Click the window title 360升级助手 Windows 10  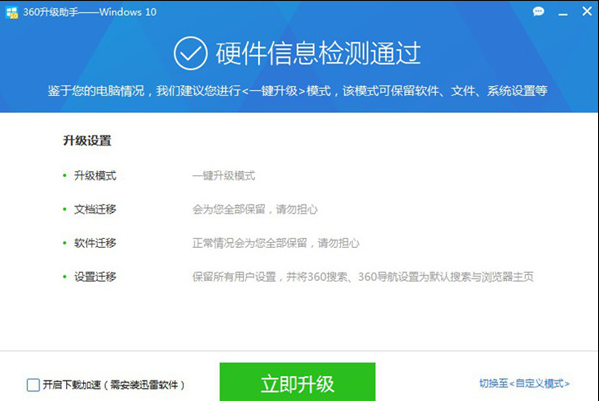(x=90, y=12)
